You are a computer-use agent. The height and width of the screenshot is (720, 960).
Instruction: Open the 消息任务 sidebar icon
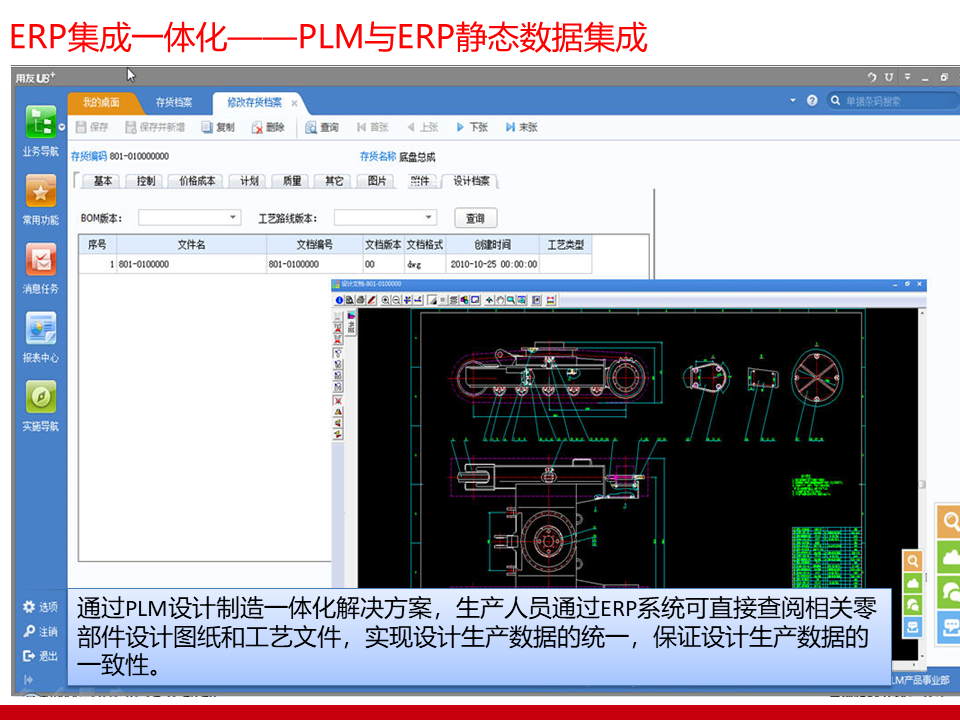[40, 259]
